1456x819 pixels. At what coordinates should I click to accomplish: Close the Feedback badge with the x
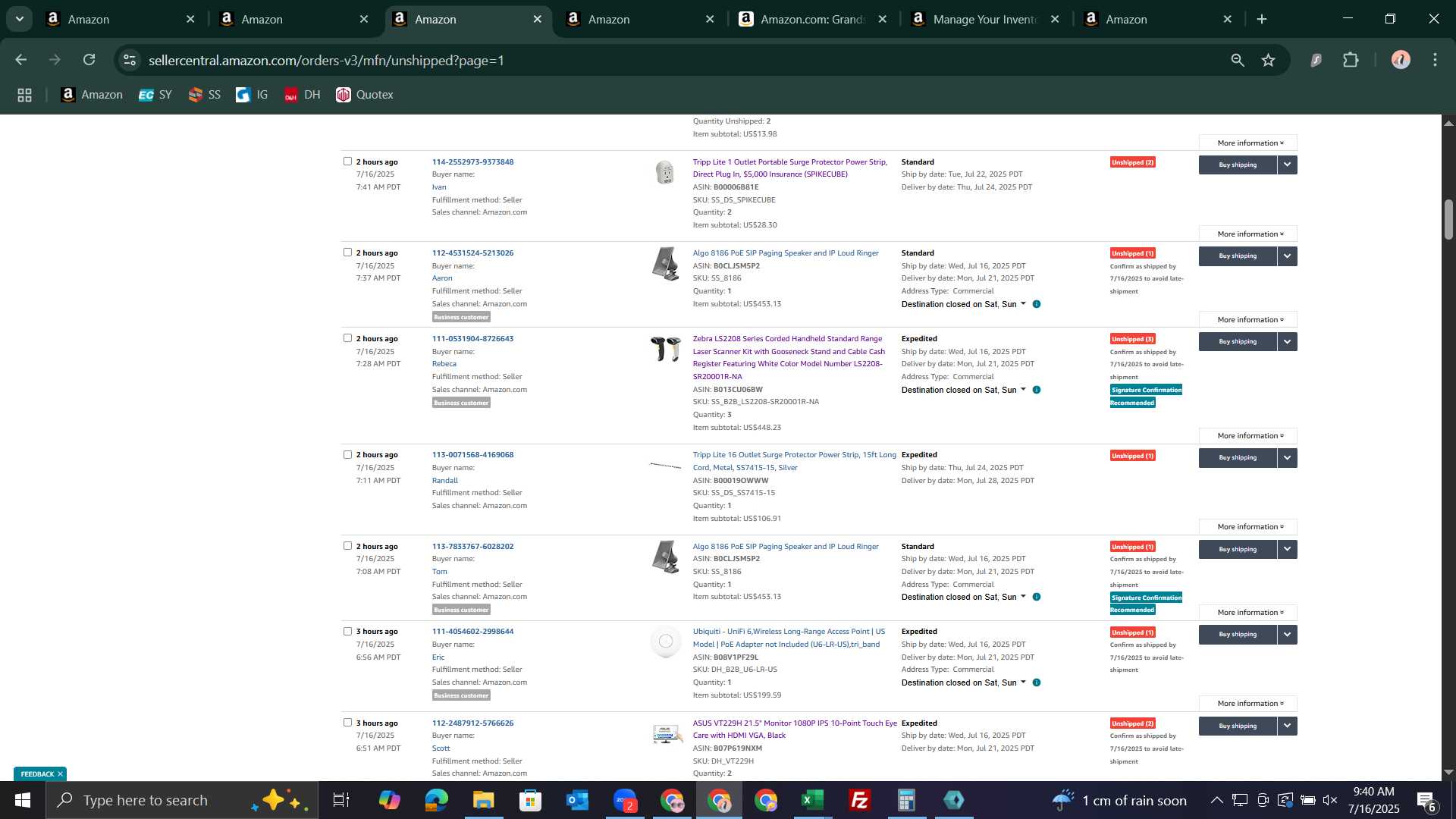[60, 773]
